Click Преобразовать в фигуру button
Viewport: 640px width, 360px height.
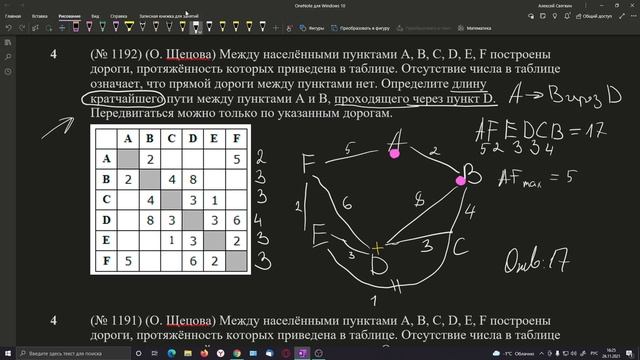[x=360, y=28]
